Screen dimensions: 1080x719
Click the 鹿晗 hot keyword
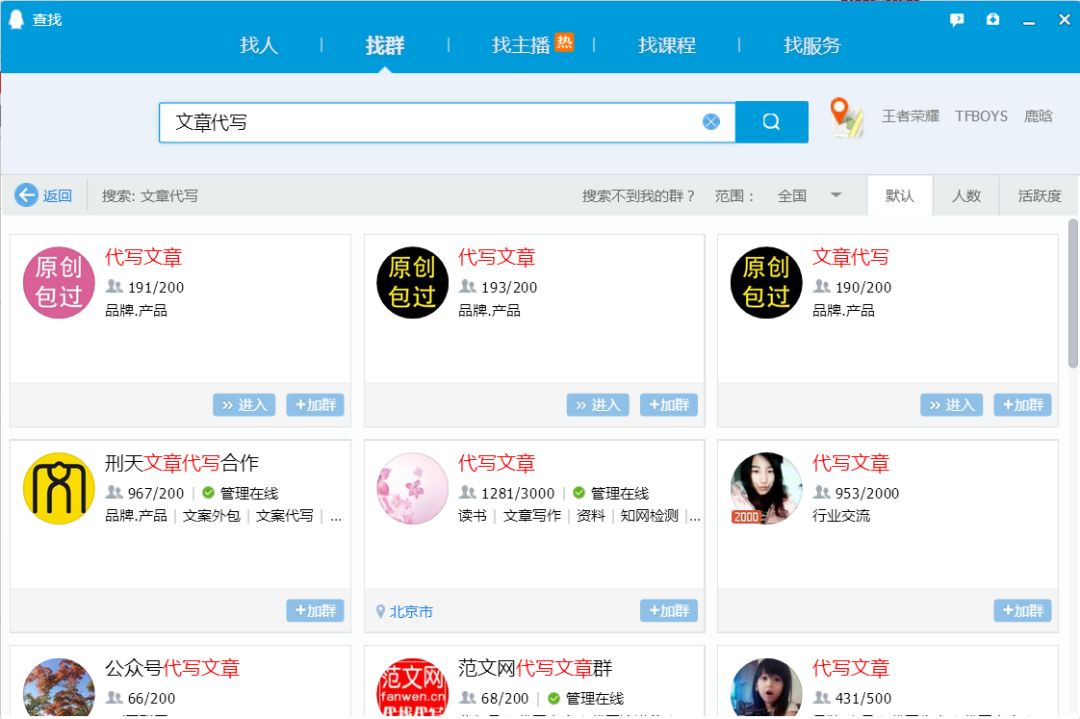click(x=1038, y=116)
